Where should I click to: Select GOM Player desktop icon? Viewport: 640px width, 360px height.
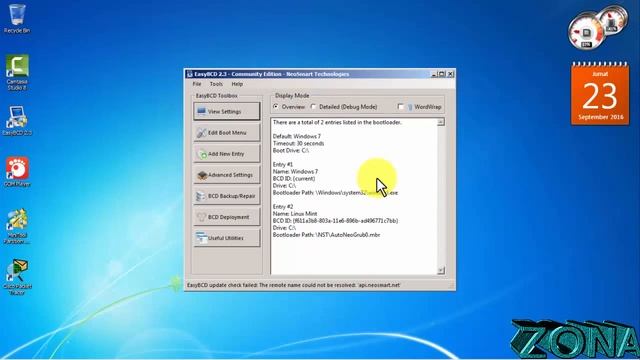click(x=17, y=172)
